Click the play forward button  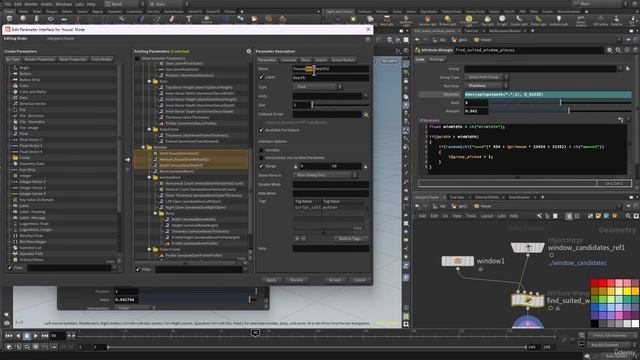[x=36, y=336]
